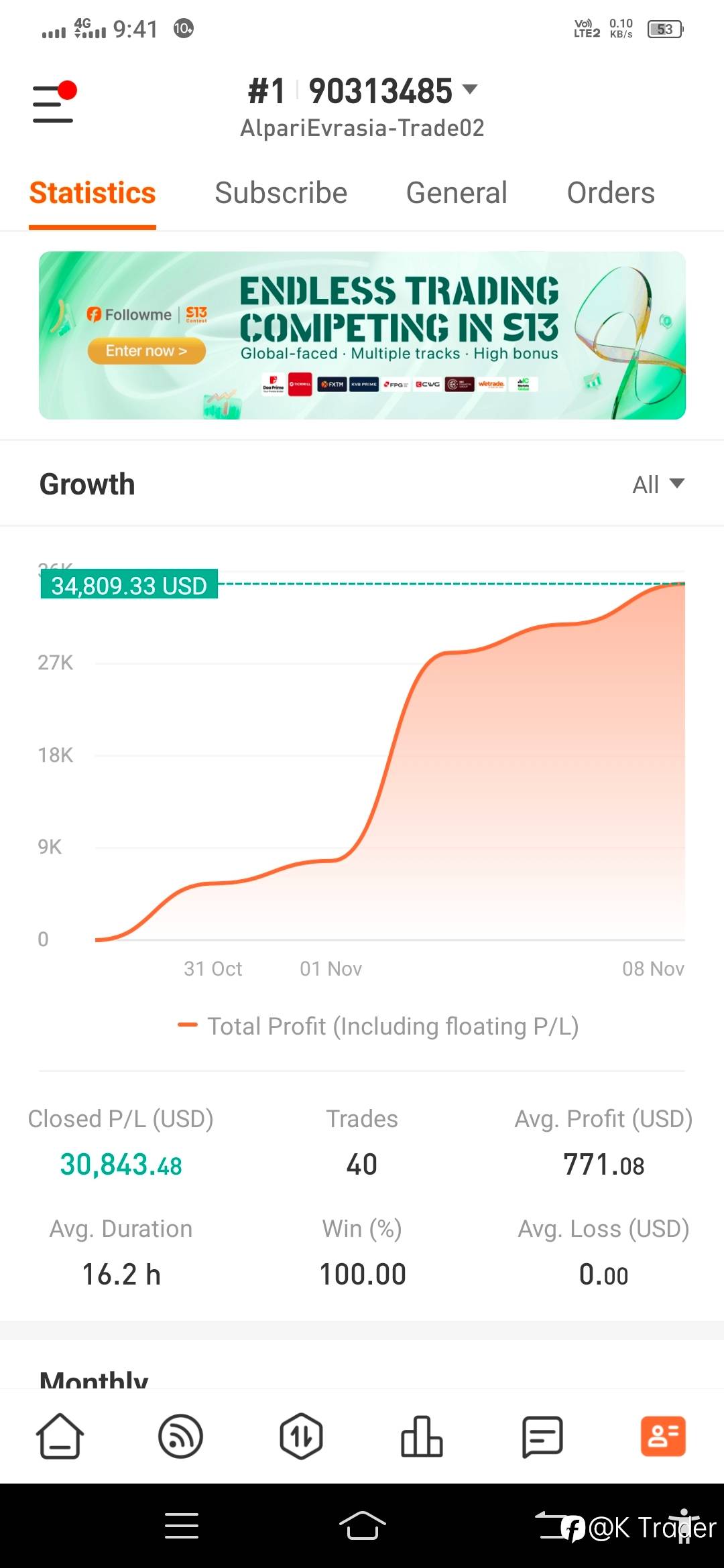The height and width of the screenshot is (1568, 724).
Task: Tap the 34,809.33 USD chart value marker
Action: coord(129,586)
